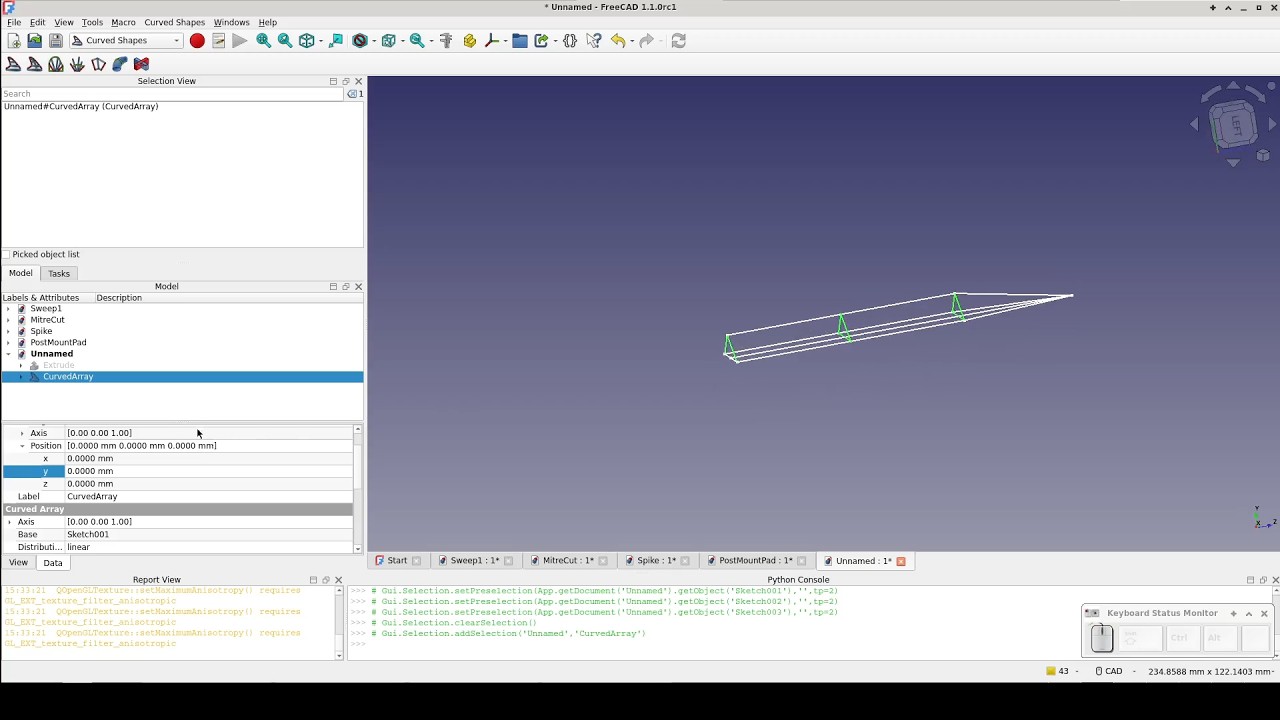Expand the MitreCut document tree node

click(x=9, y=320)
